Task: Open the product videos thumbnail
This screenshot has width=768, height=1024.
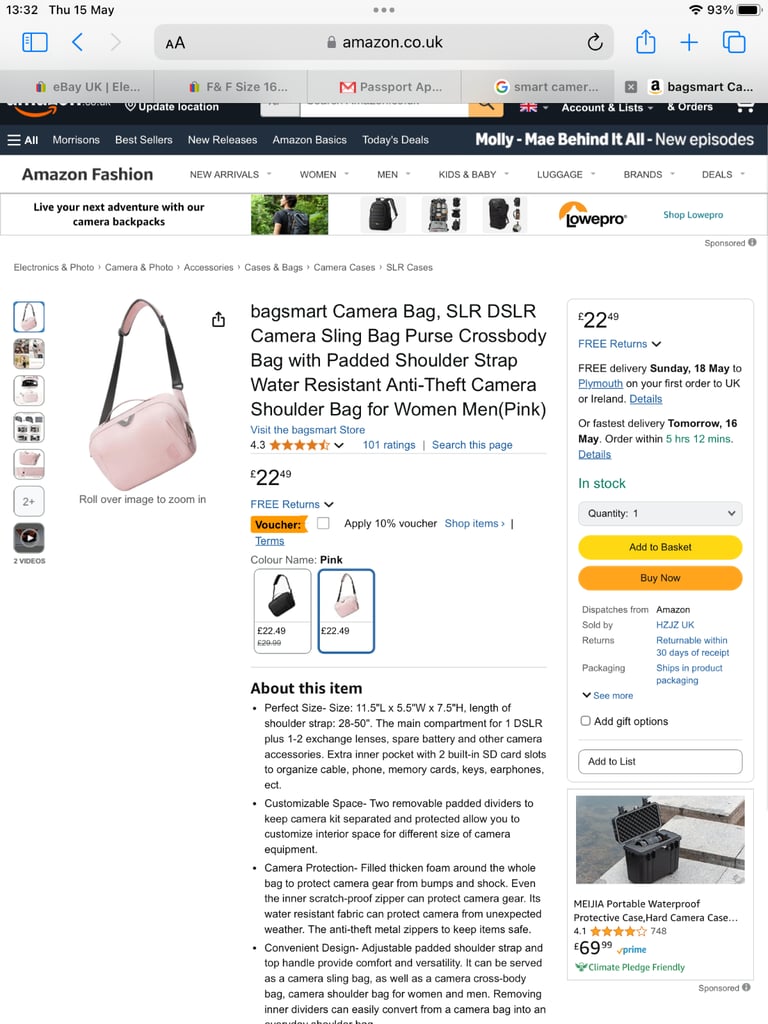Action: (29, 537)
